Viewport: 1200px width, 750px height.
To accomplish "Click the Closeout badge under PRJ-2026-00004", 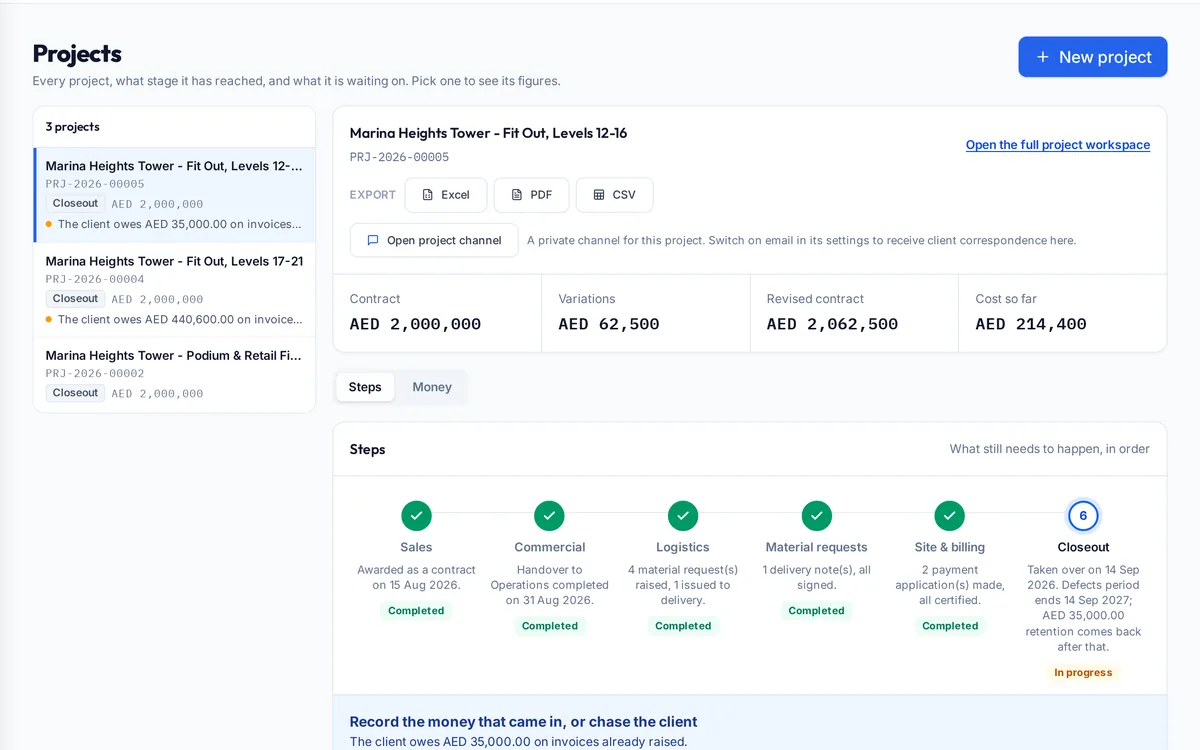I will [75, 299].
